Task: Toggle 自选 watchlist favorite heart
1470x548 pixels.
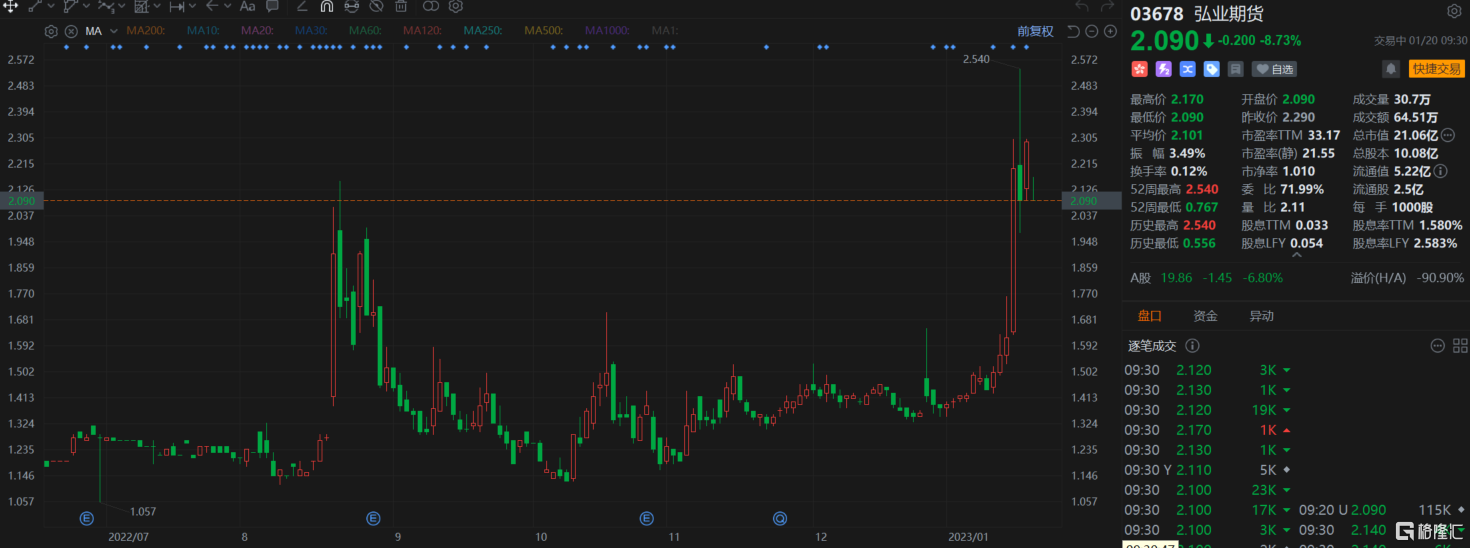Action: [x=1274, y=69]
